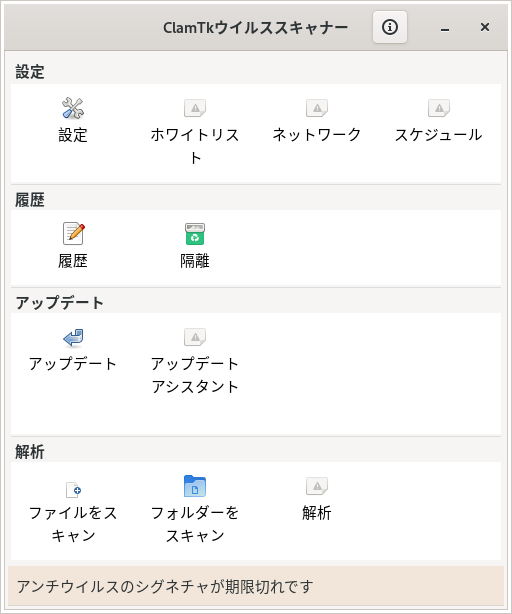Open the 設定 wrench and screwdriver icon
512x614 pixels.
click(73, 108)
